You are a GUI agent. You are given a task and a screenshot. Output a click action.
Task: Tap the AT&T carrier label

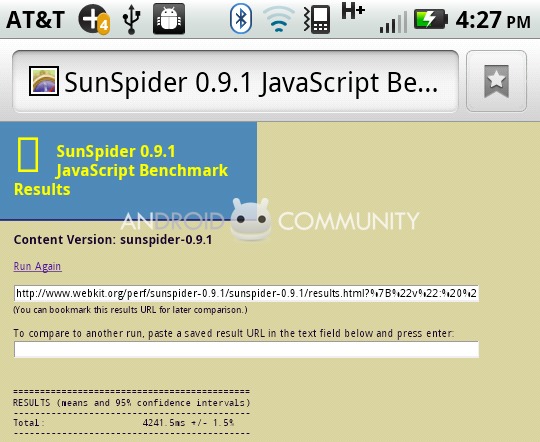(x=35, y=20)
